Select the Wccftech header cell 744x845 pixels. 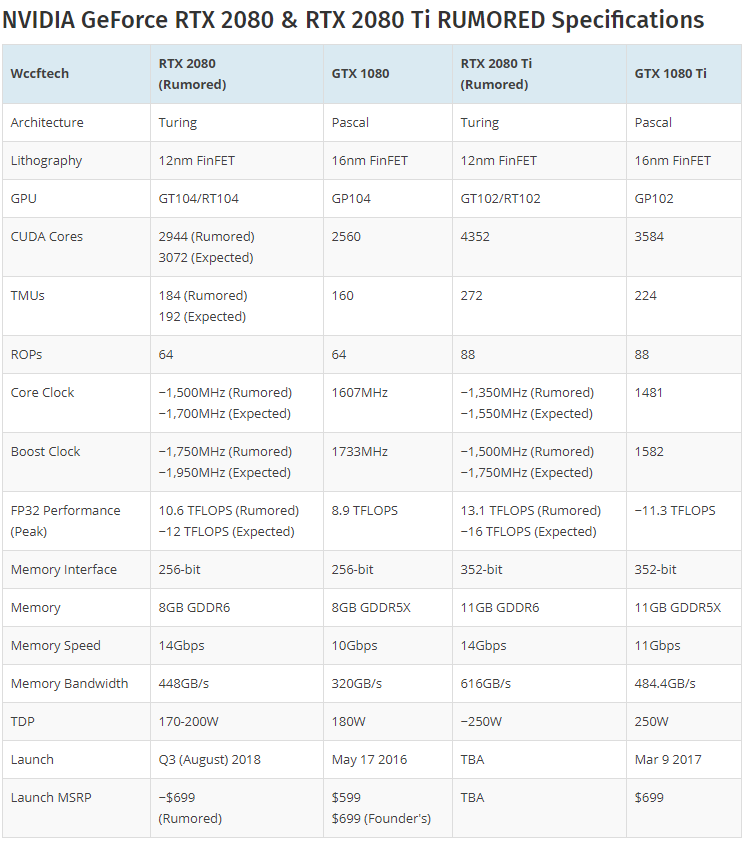77,74
